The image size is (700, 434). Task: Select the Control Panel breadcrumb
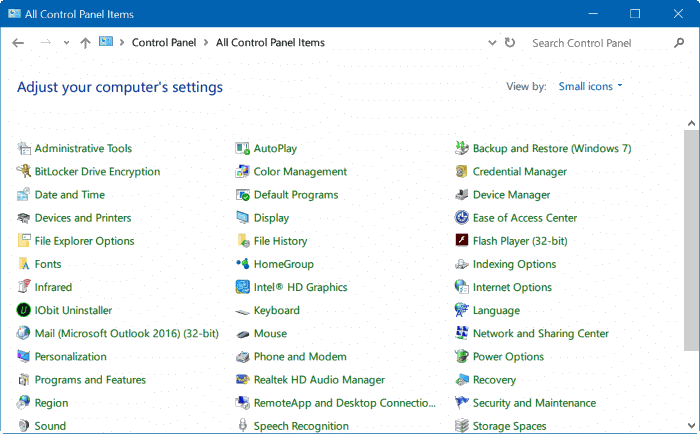[x=164, y=42]
